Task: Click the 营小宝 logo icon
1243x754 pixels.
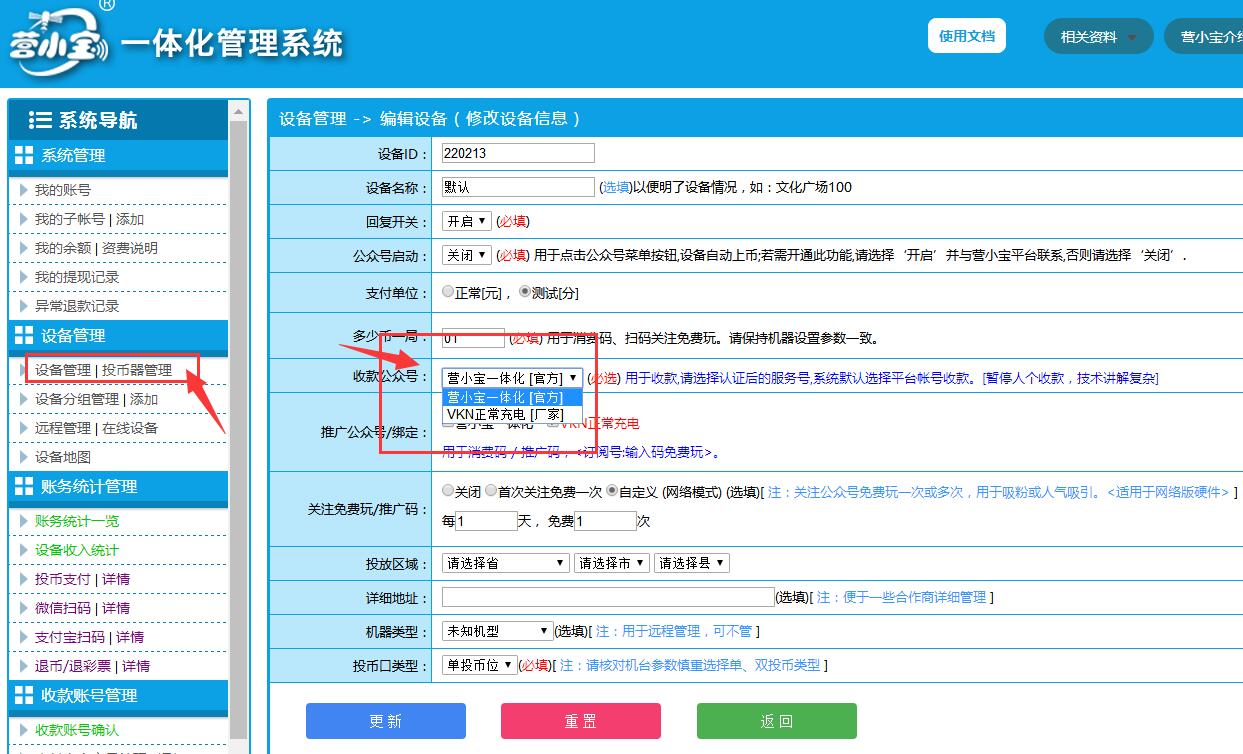Action: pyautogui.click(x=58, y=44)
